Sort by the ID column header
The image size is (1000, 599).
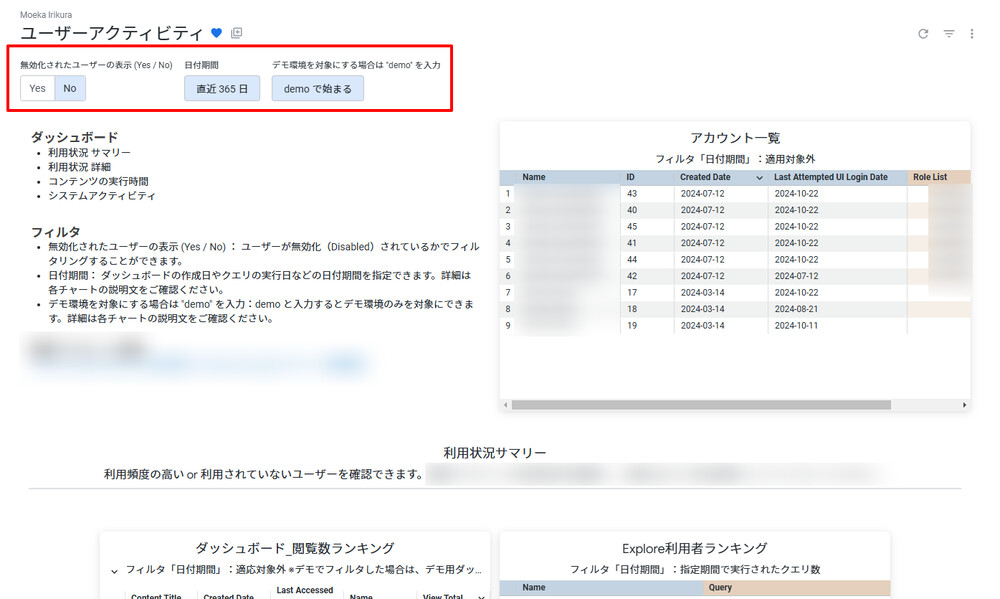631,177
